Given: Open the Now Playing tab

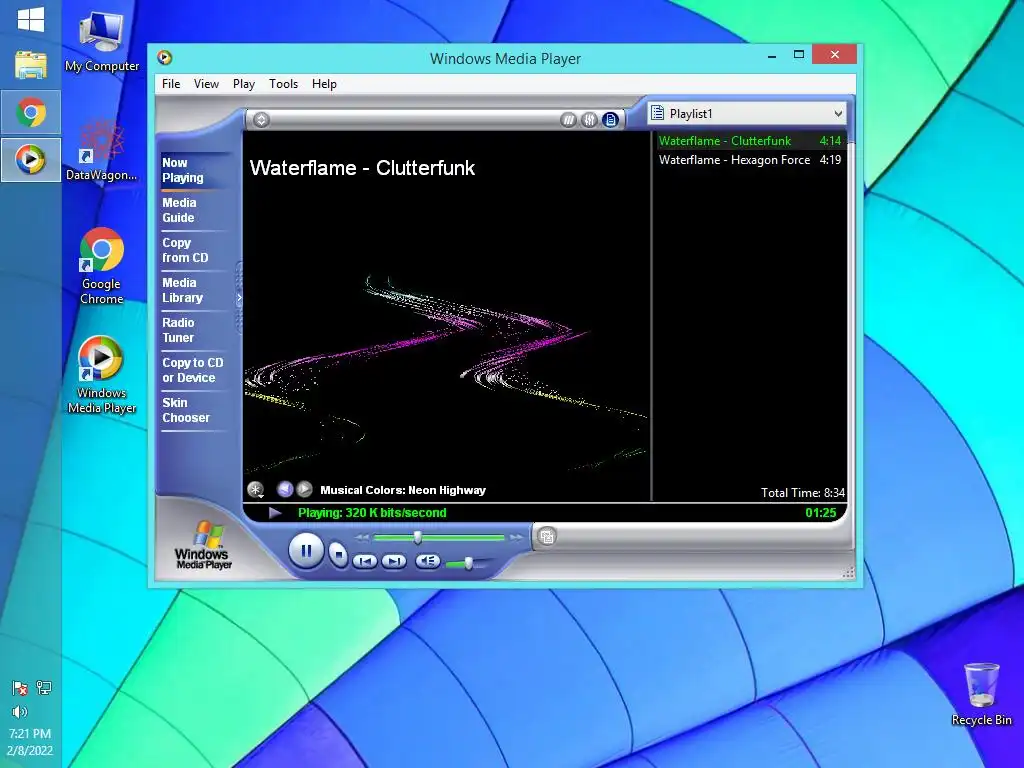Looking at the screenshot, I should [x=194, y=170].
